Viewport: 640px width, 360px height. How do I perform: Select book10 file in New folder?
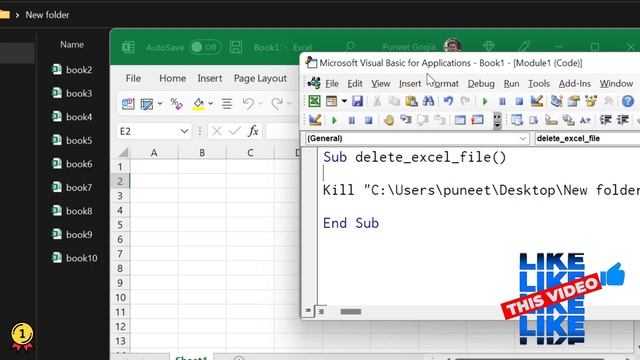[75, 258]
